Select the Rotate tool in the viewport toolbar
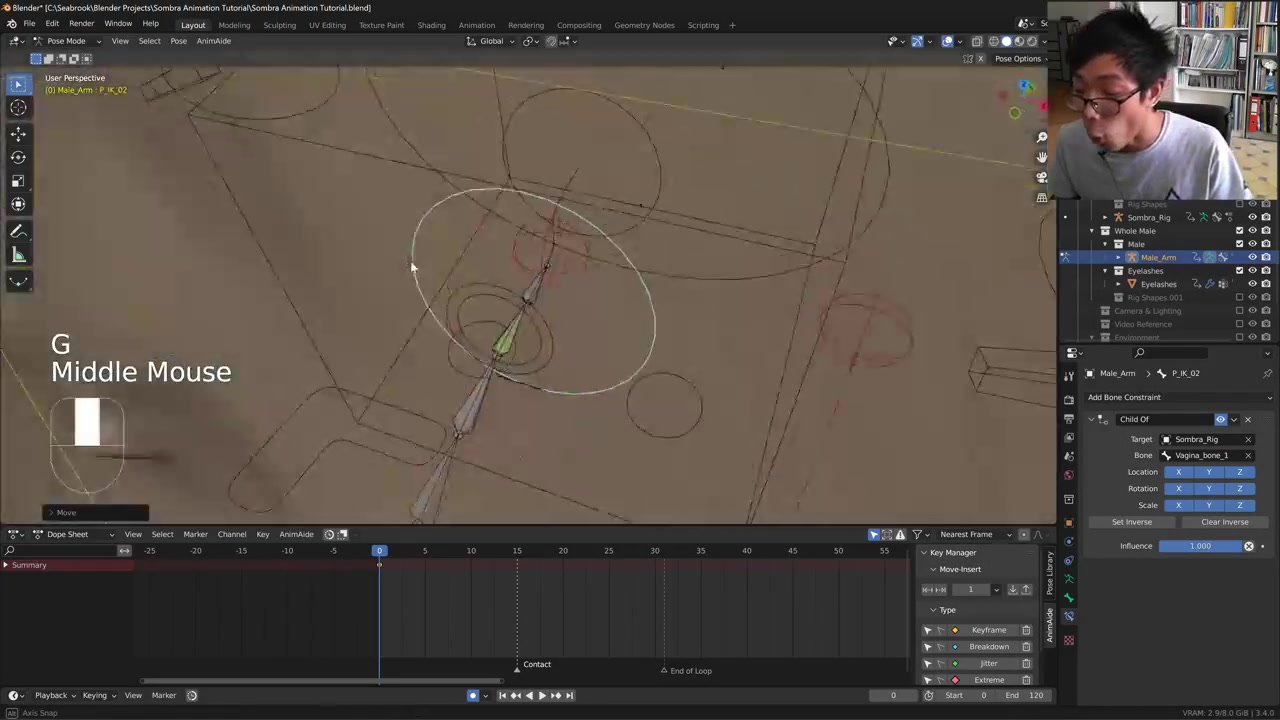Screen dimensions: 1280x720 tap(18, 157)
